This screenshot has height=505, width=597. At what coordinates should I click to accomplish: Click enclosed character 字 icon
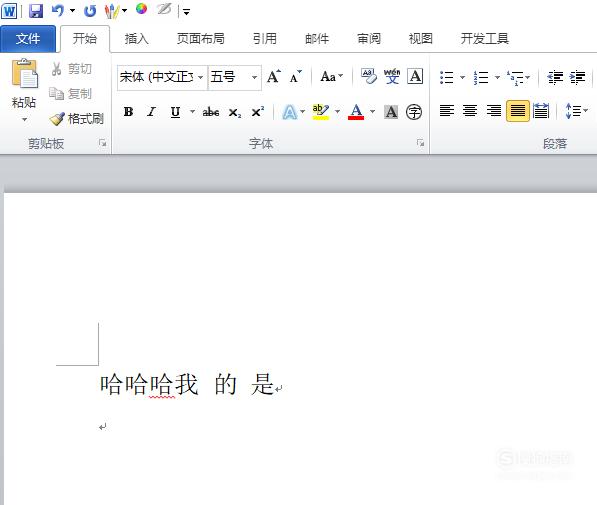(414, 112)
